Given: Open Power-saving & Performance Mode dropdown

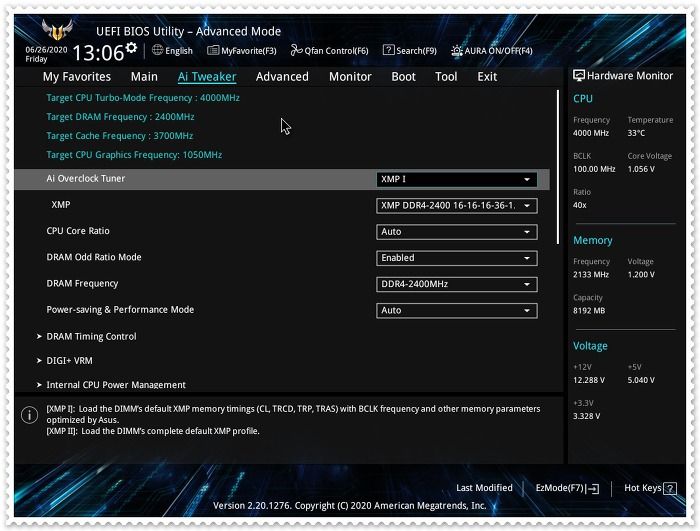Looking at the screenshot, I should 457,310.
